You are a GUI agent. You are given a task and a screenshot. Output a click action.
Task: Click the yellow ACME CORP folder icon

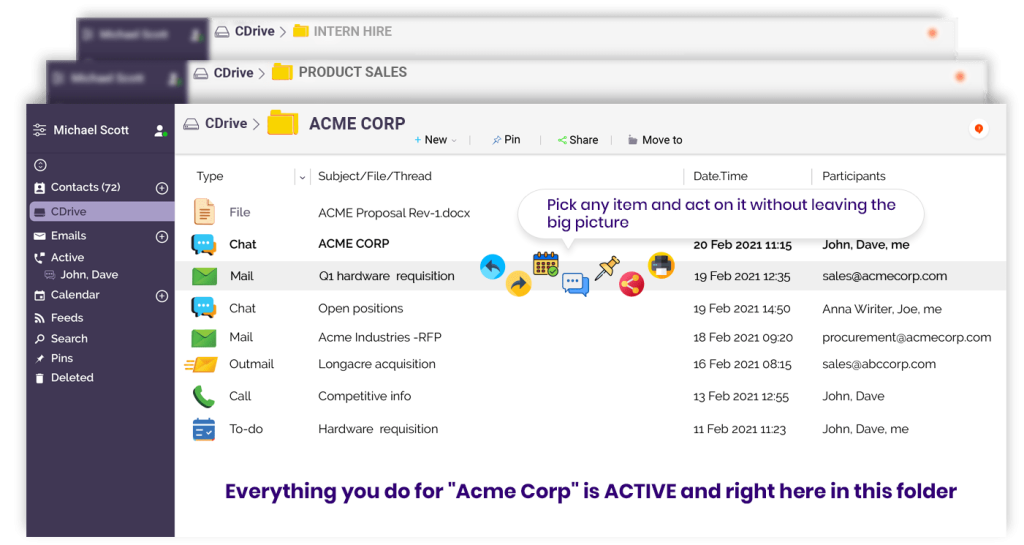(x=283, y=123)
